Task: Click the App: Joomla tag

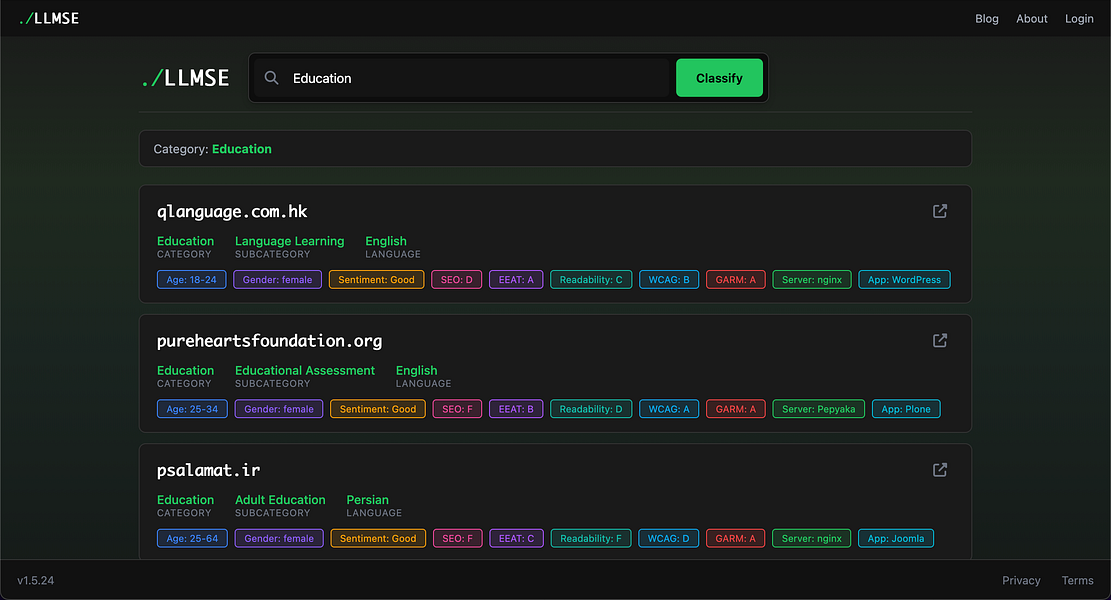Action: [x=896, y=538]
